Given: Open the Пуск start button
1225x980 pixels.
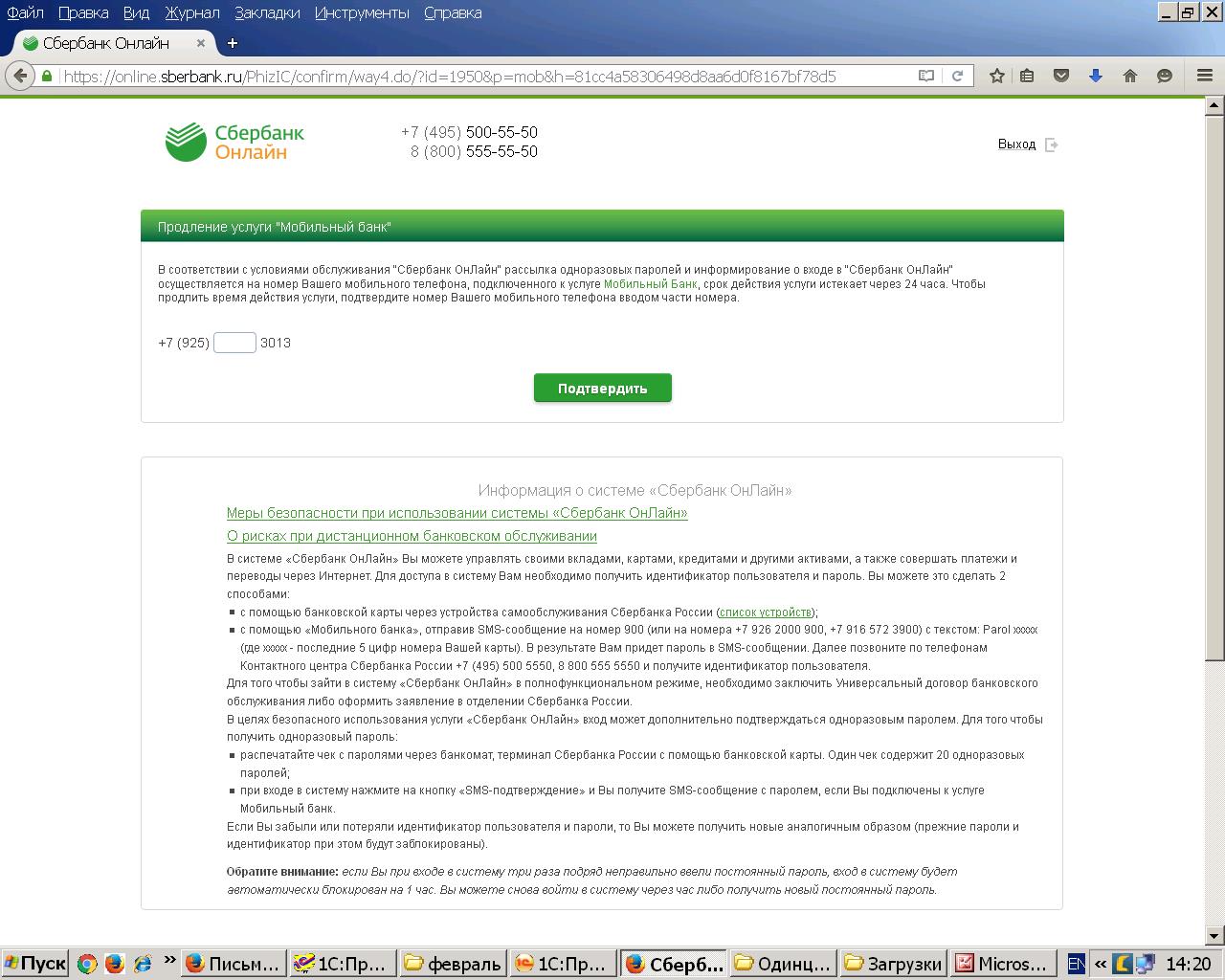Looking at the screenshot, I should 34,964.
